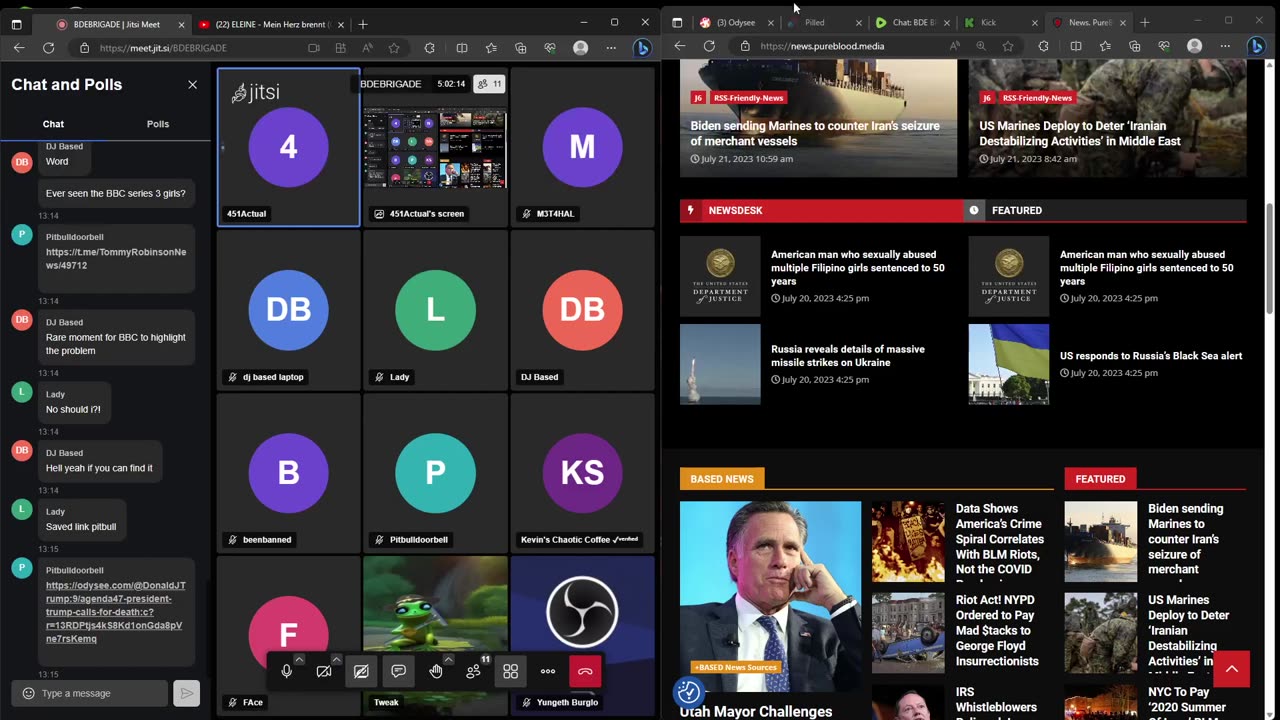Open Extensions in Jitsi browser window
The width and height of the screenshot is (1280, 720).
430,47
